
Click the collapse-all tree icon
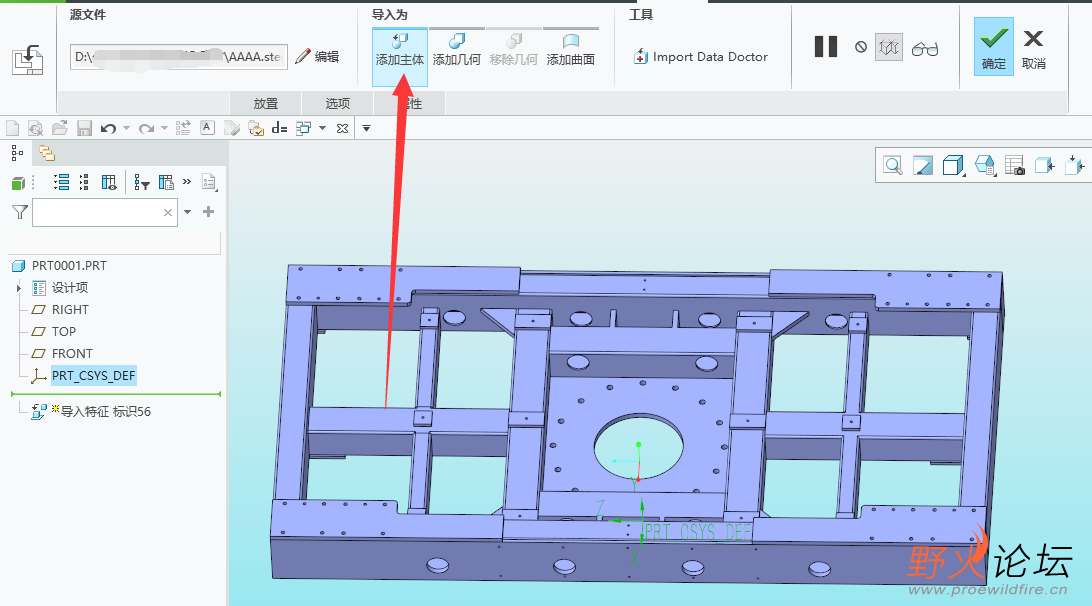(84, 182)
